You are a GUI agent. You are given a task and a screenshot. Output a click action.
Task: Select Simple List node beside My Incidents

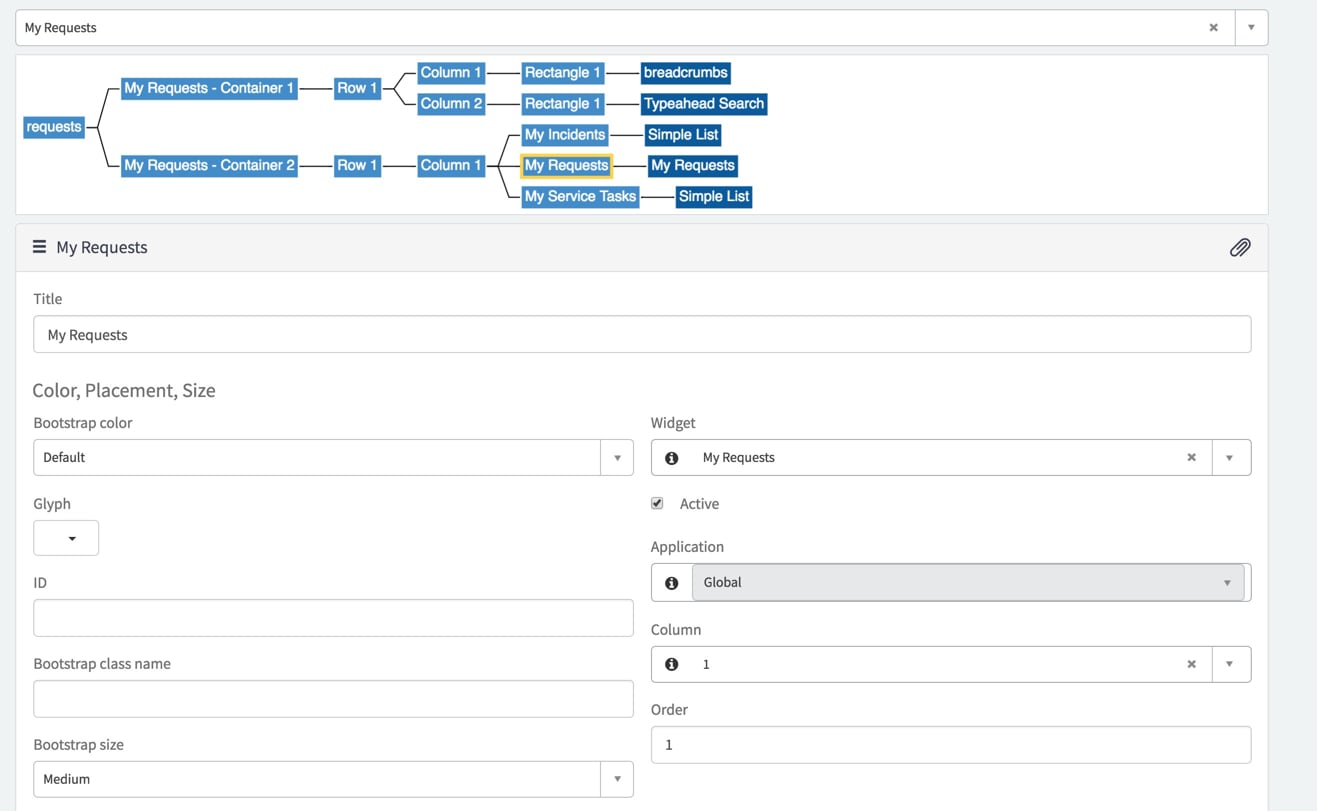point(683,134)
